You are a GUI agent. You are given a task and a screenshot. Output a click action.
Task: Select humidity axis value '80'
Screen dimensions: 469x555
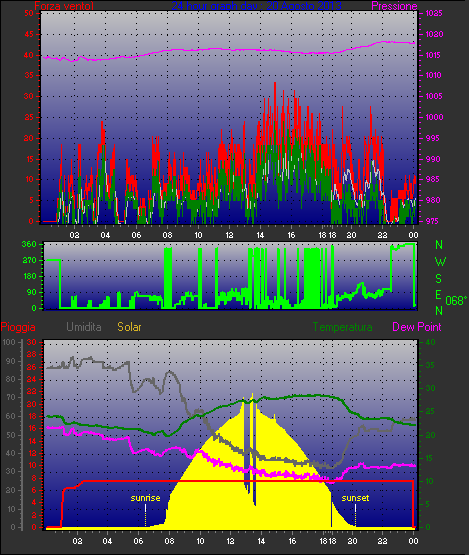[x=11, y=379]
